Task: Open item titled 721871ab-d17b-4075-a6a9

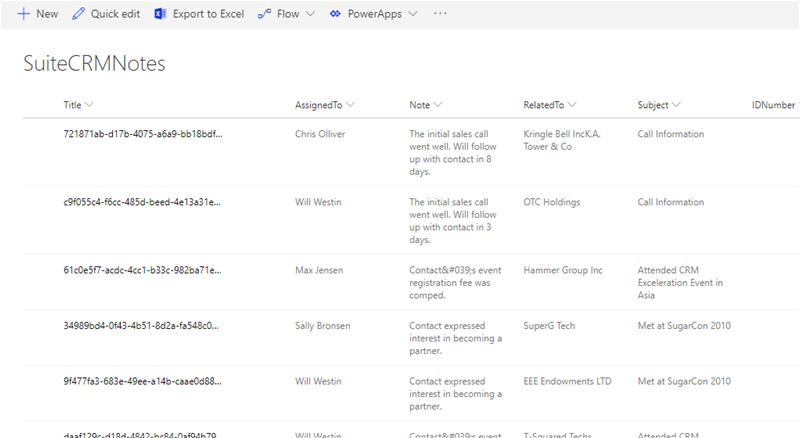Action: coord(141,134)
